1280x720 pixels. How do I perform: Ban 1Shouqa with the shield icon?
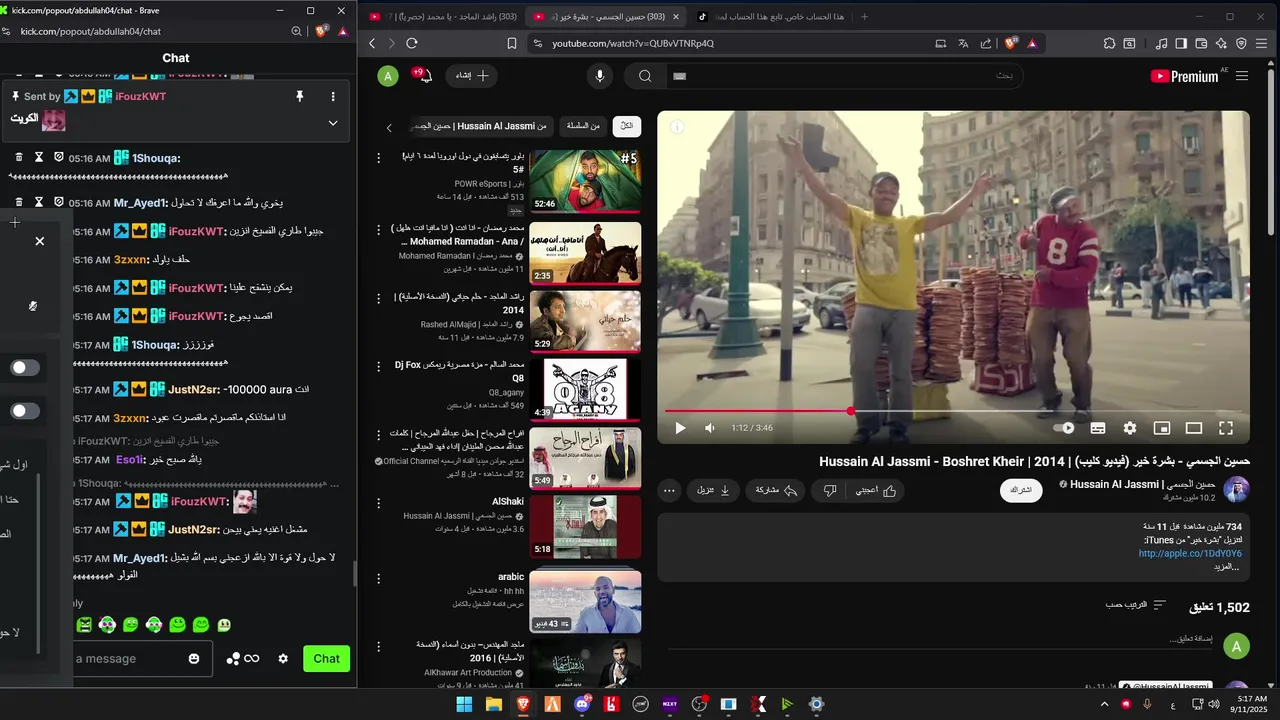point(59,157)
